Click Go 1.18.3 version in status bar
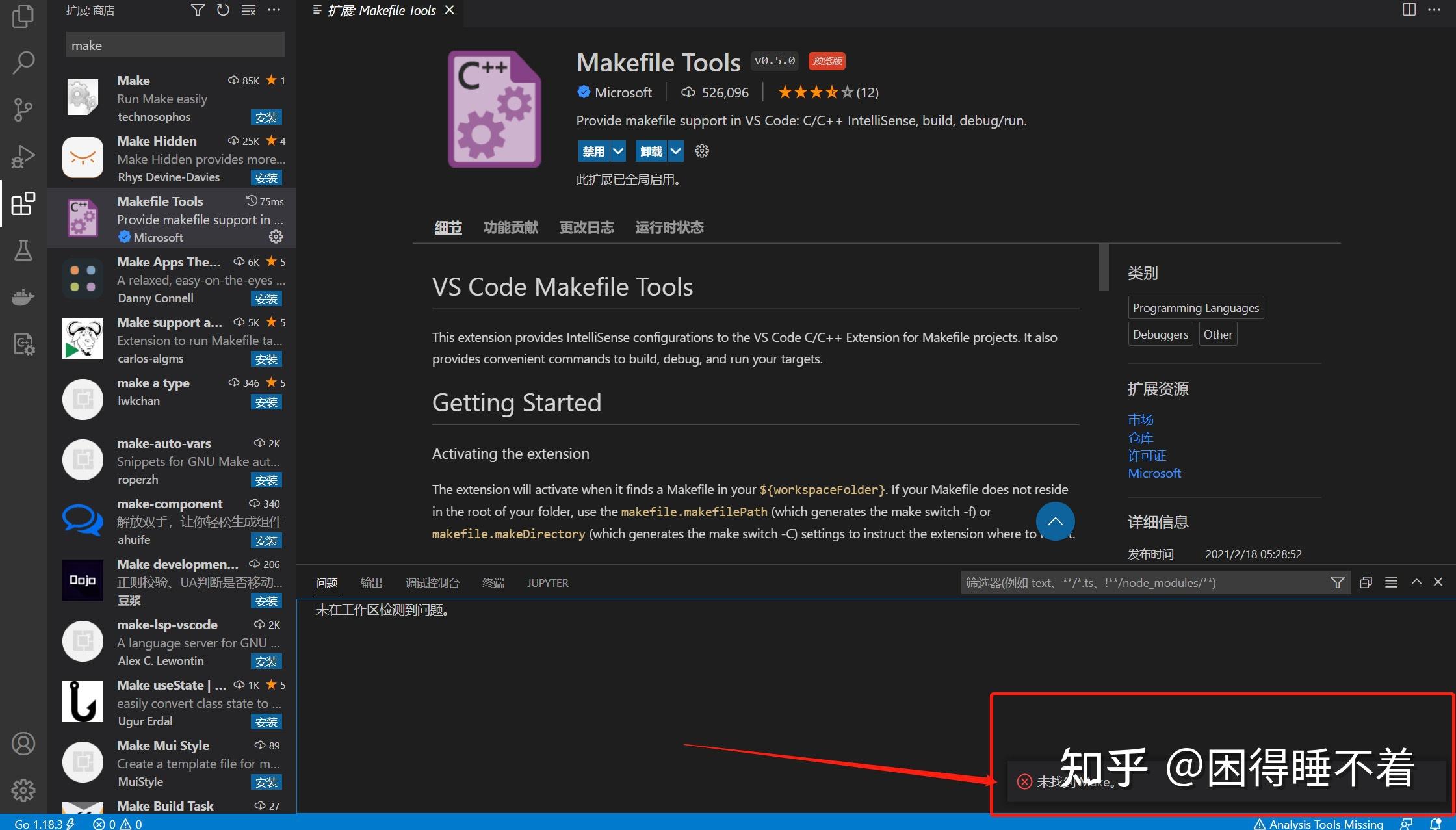Viewport: 1456px width, 830px height. tap(44, 824)
